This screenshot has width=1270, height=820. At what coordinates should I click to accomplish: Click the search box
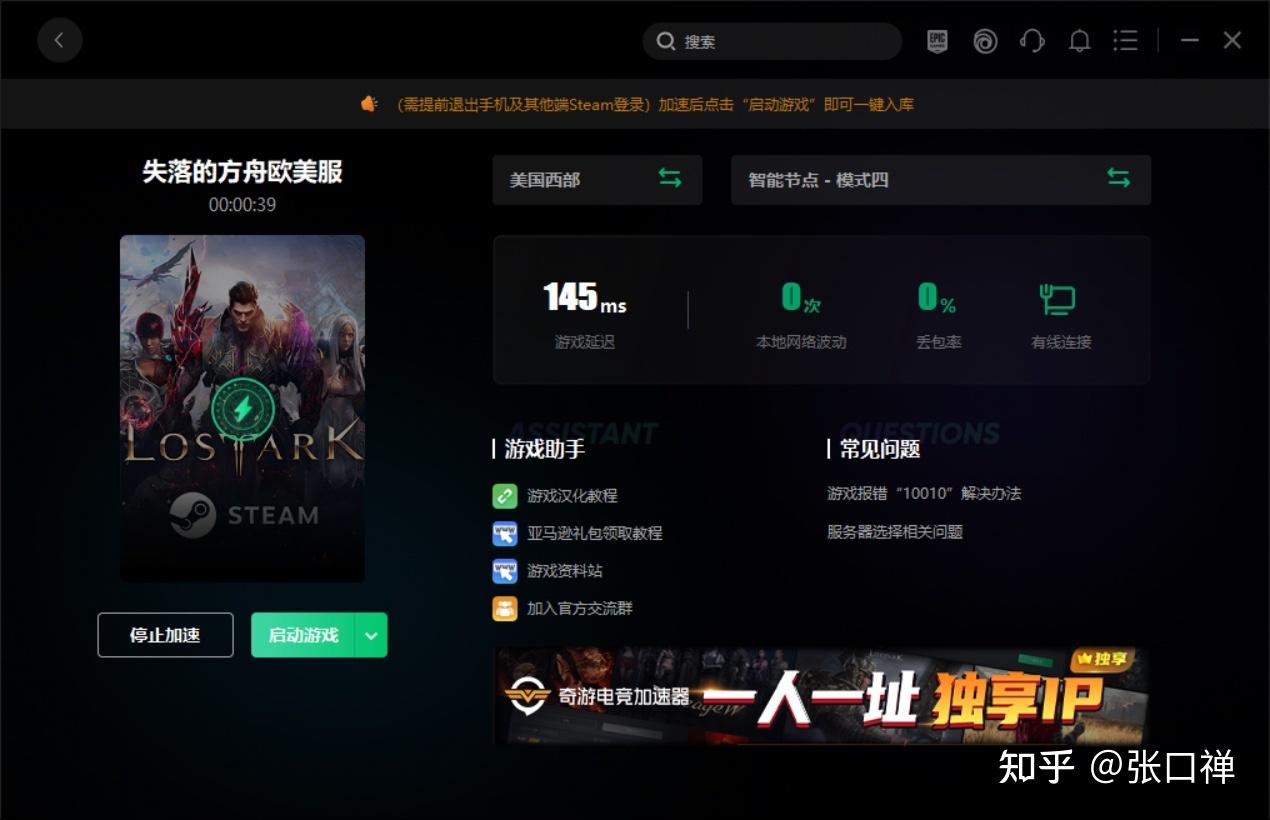[x=772, y=41]
